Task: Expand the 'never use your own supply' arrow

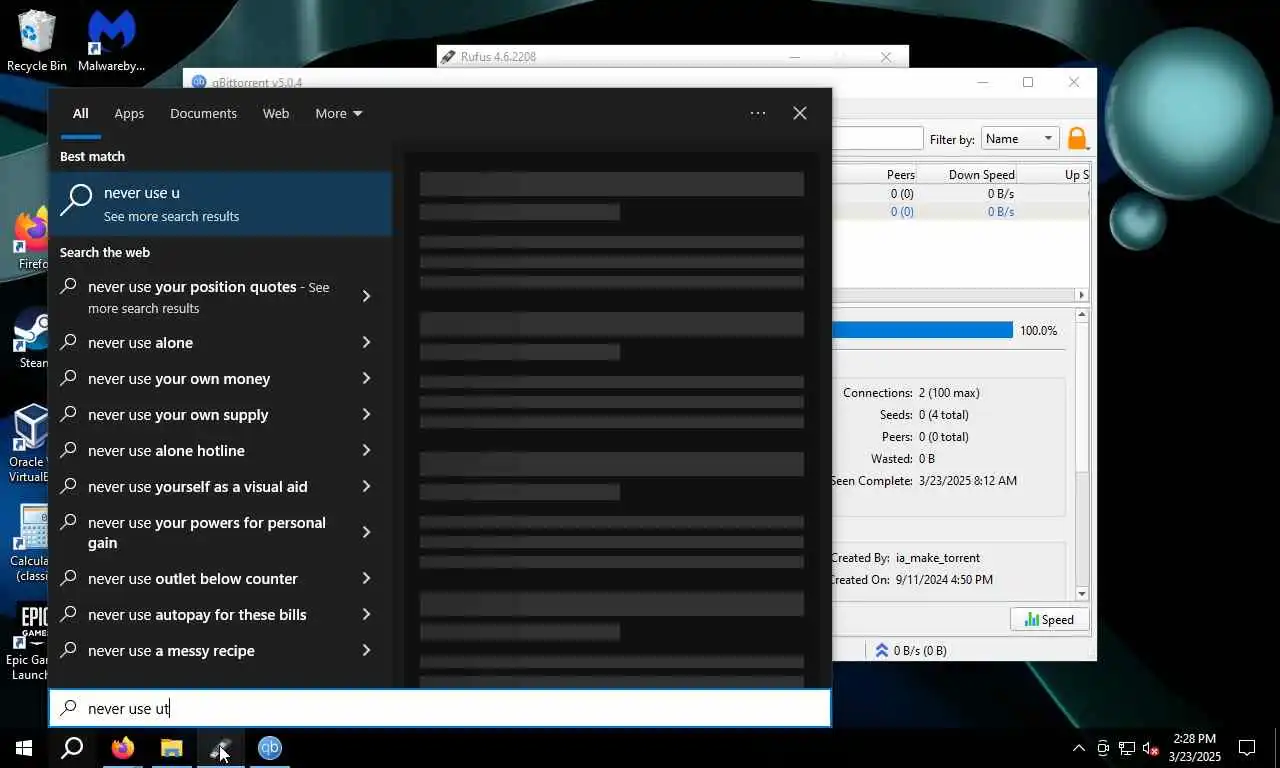Action: 366,414
